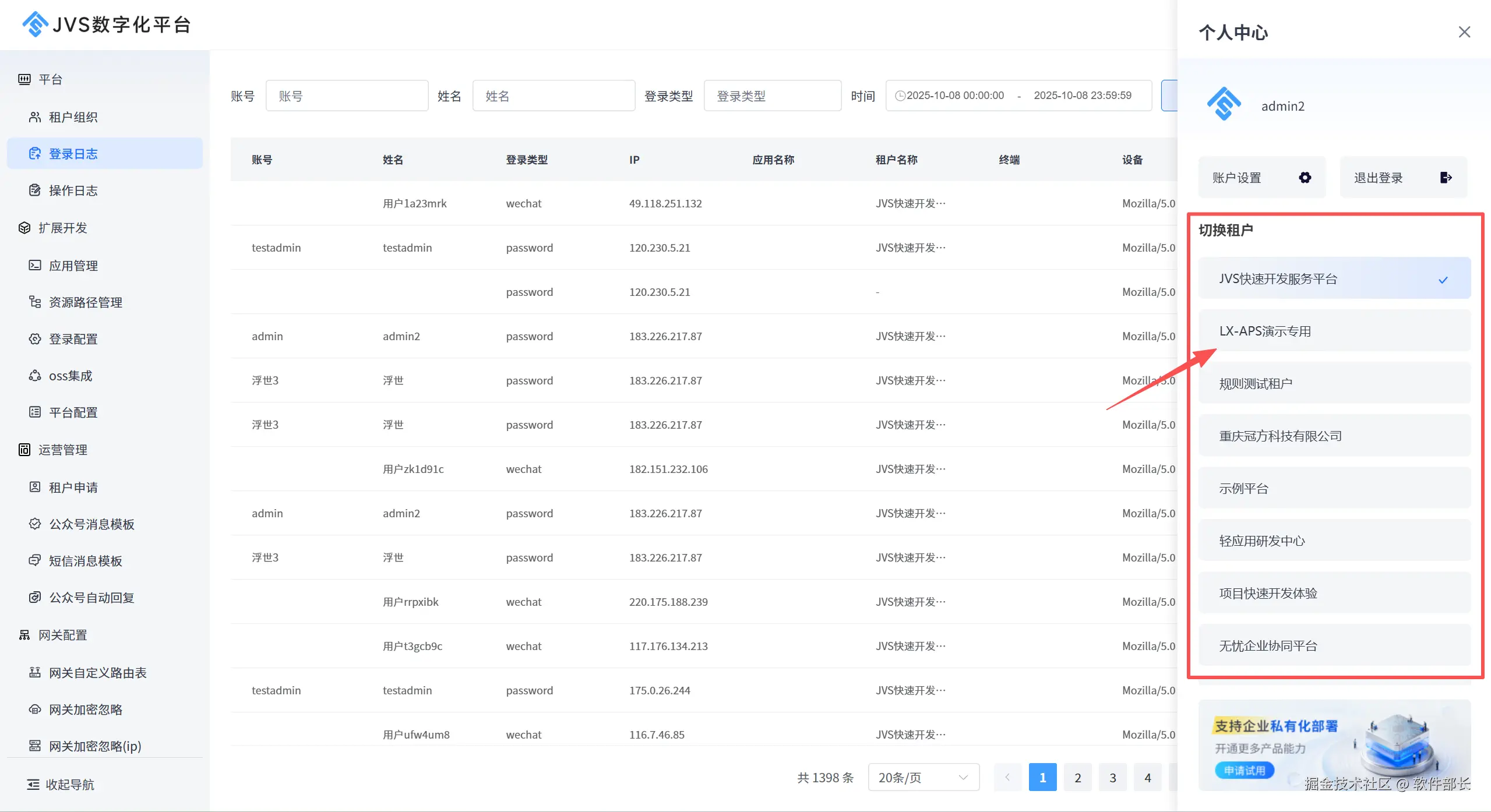This screenshot has height=812, width=1491.
Task: Click the oss集成 sidebar icon
Action: (35, 375)
